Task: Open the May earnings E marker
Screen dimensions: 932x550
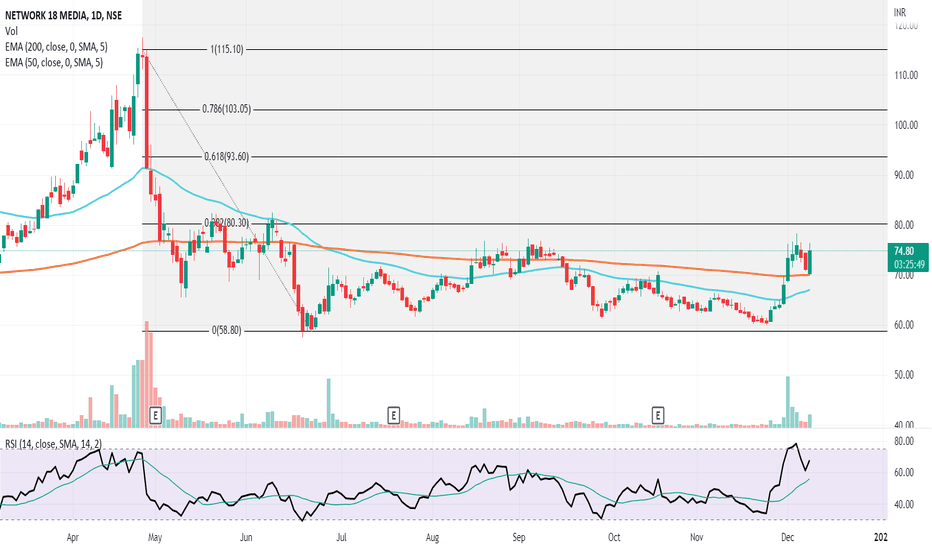Action: [155, 414]
